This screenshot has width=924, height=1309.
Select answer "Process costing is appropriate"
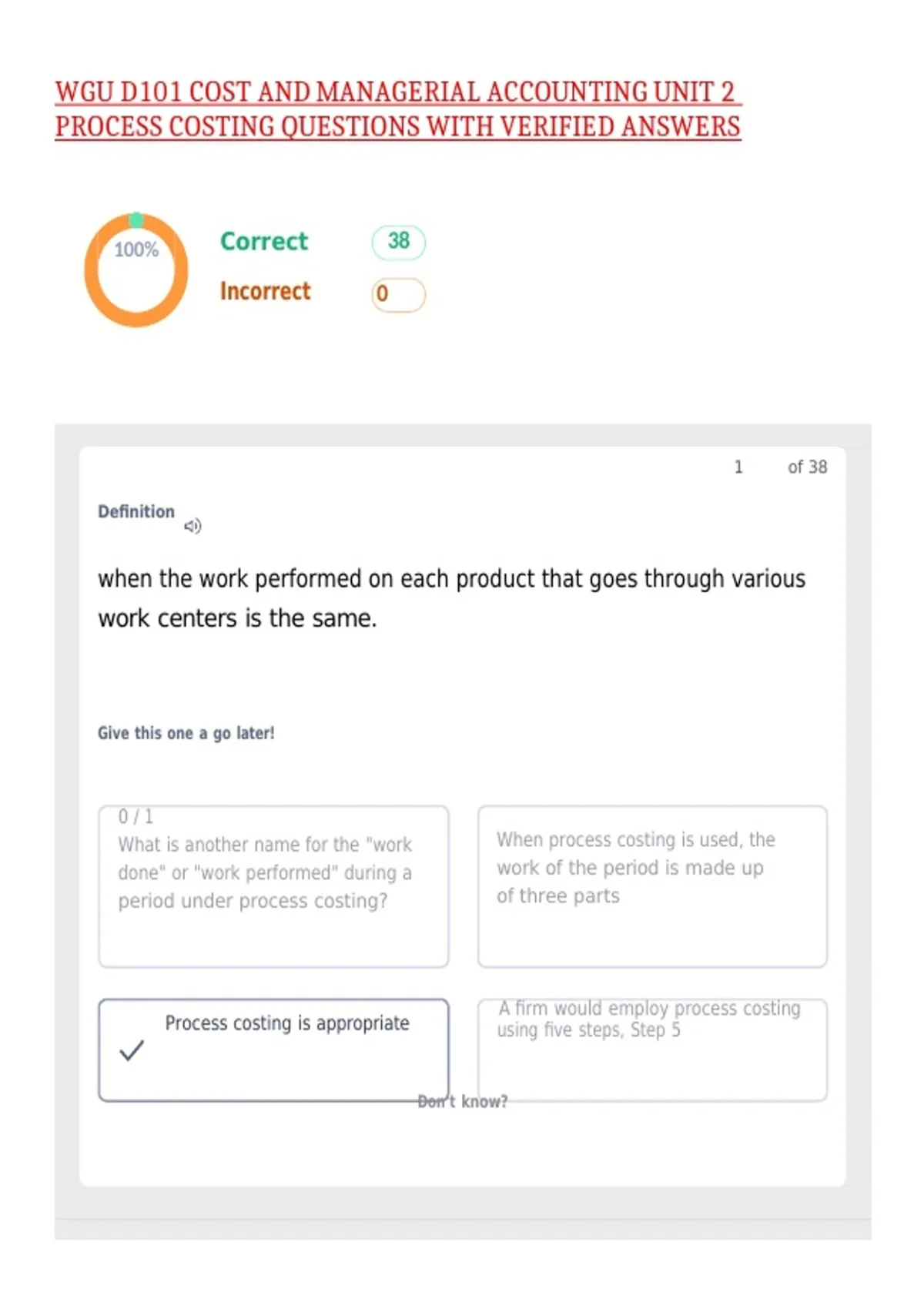273,1050
